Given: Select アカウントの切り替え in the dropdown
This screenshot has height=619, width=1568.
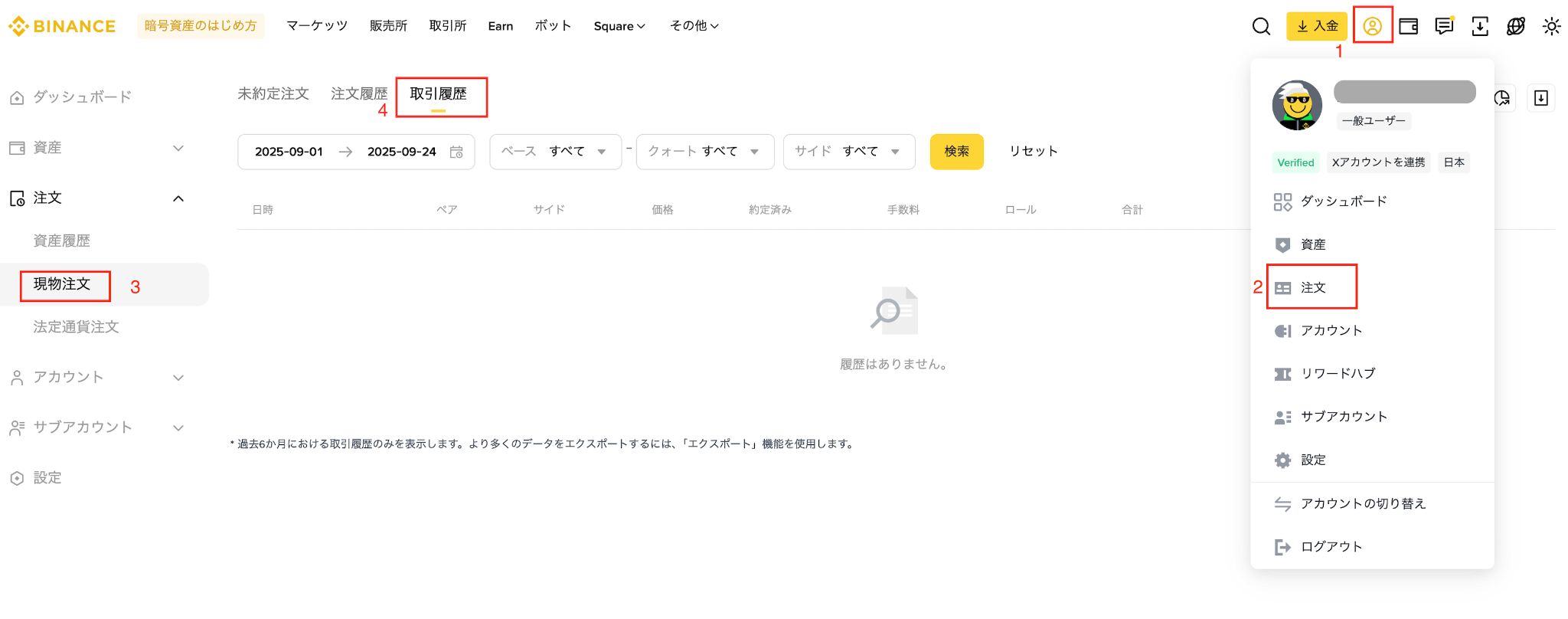Looking at the screenshot, I should 1363,503.
